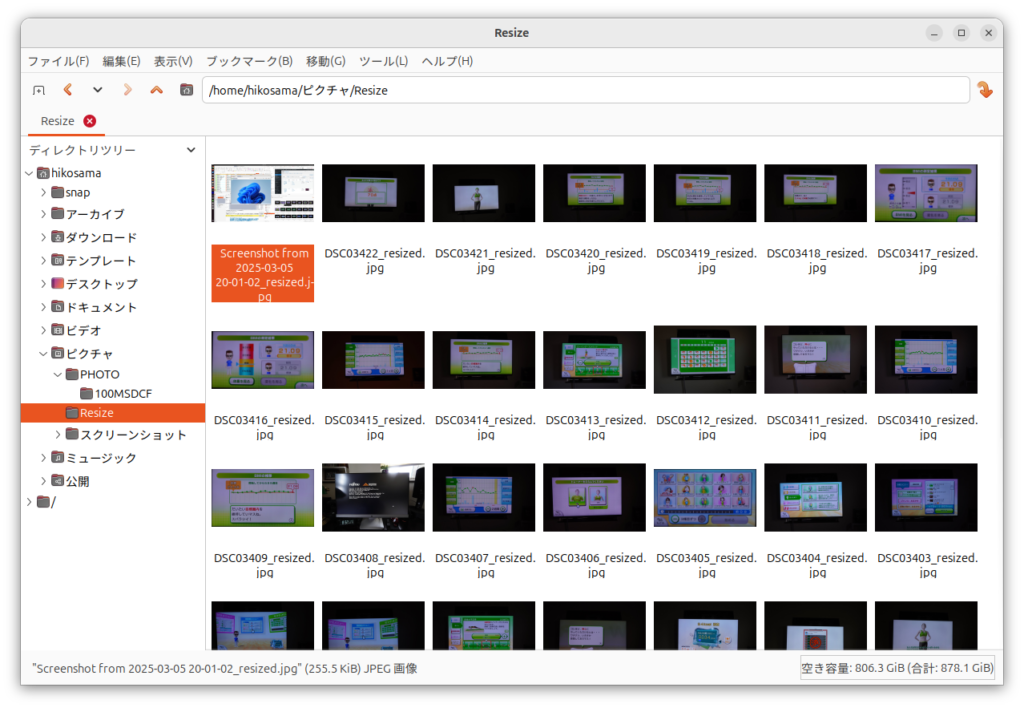
Task: Open the ヘルプ(H) menu
Action: pyautogui.click(x=447, y=61)
